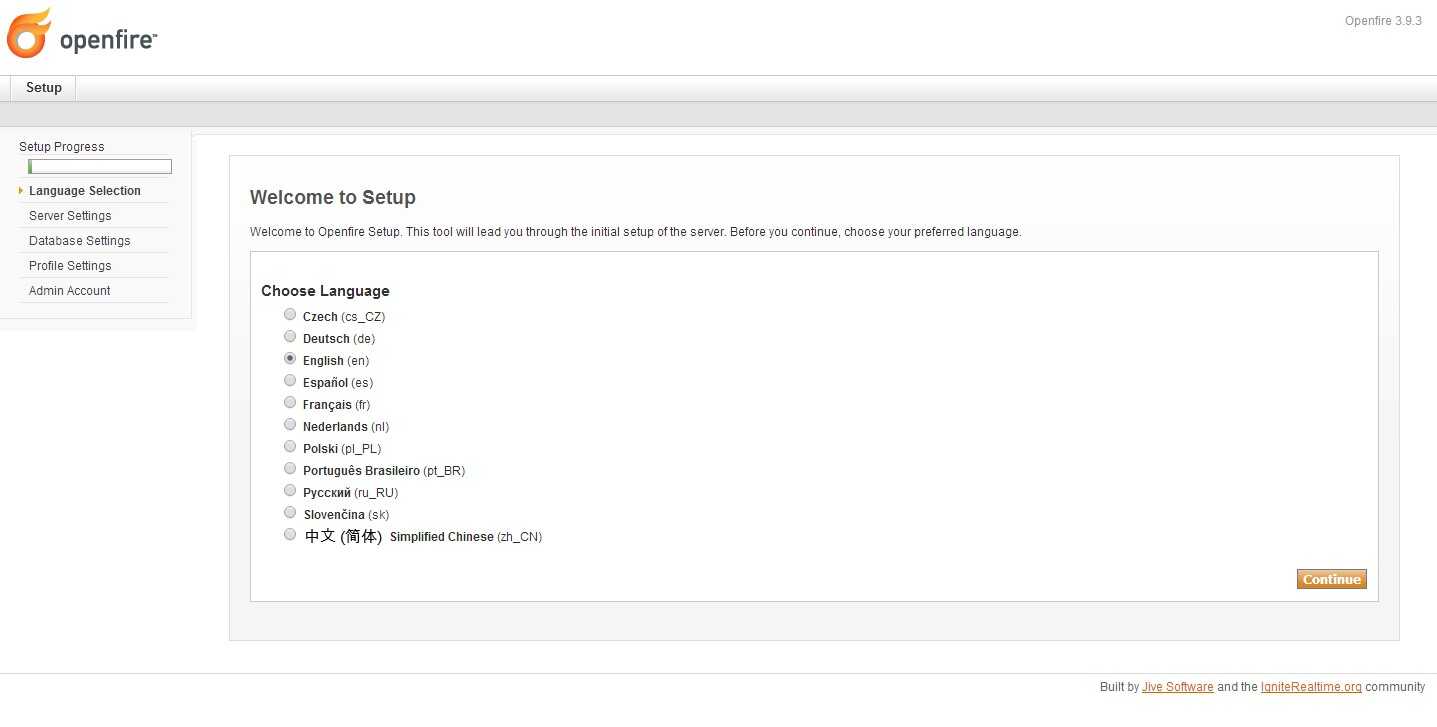
Task: Click the Choose Language heading
Action: click(x=325, y=291)
